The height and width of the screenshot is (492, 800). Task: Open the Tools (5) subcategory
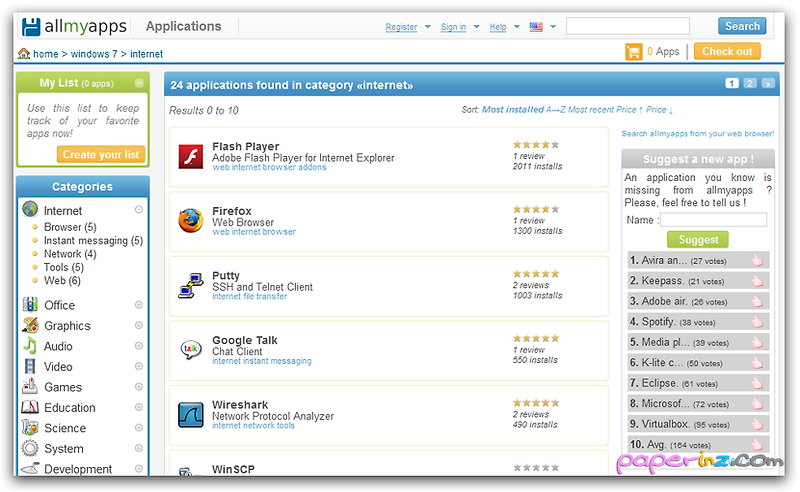(x=64, y=267)
